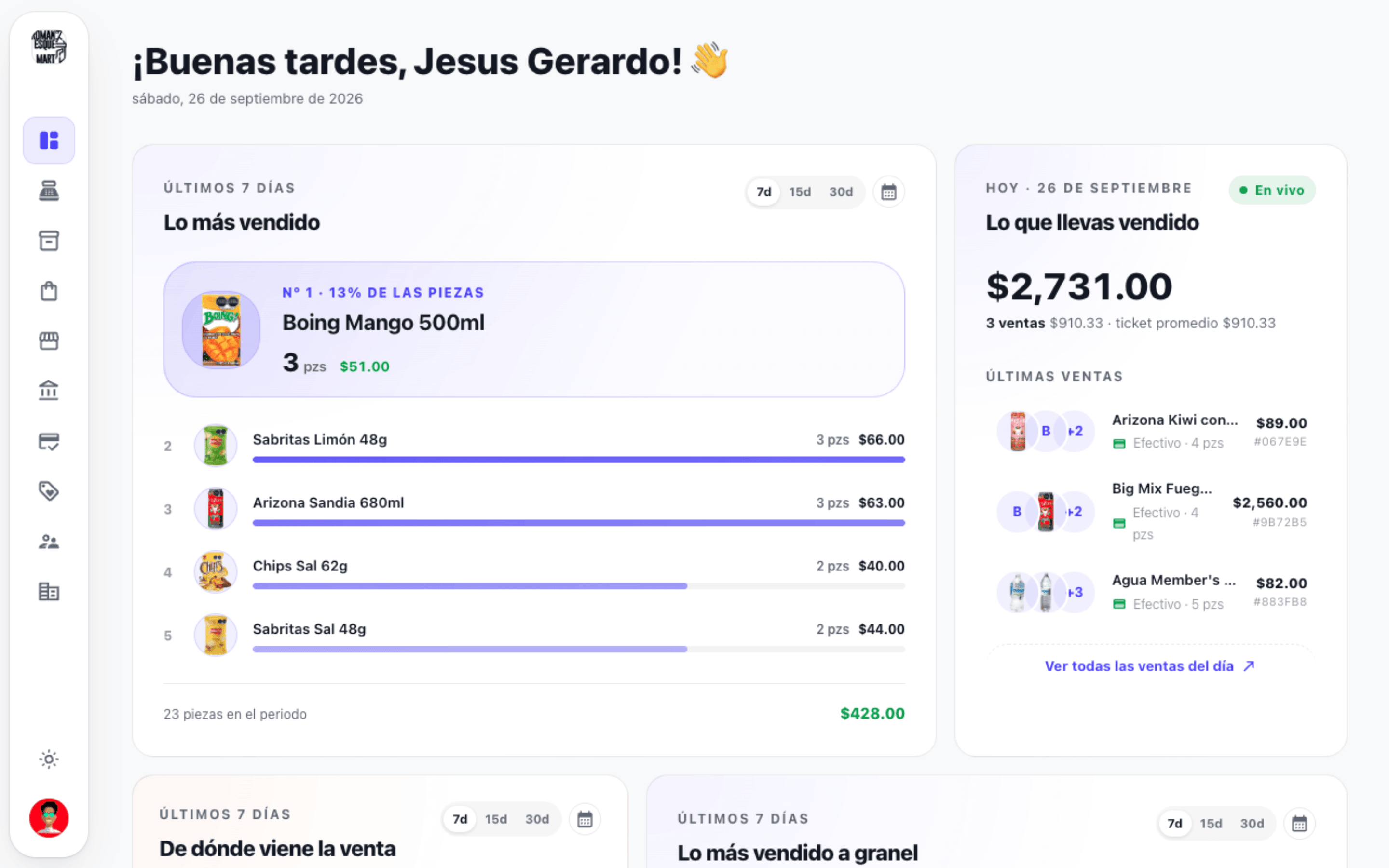1389x868 pixels.
Task: Open the cash register icon in sidebar
Action: point(49,190)
